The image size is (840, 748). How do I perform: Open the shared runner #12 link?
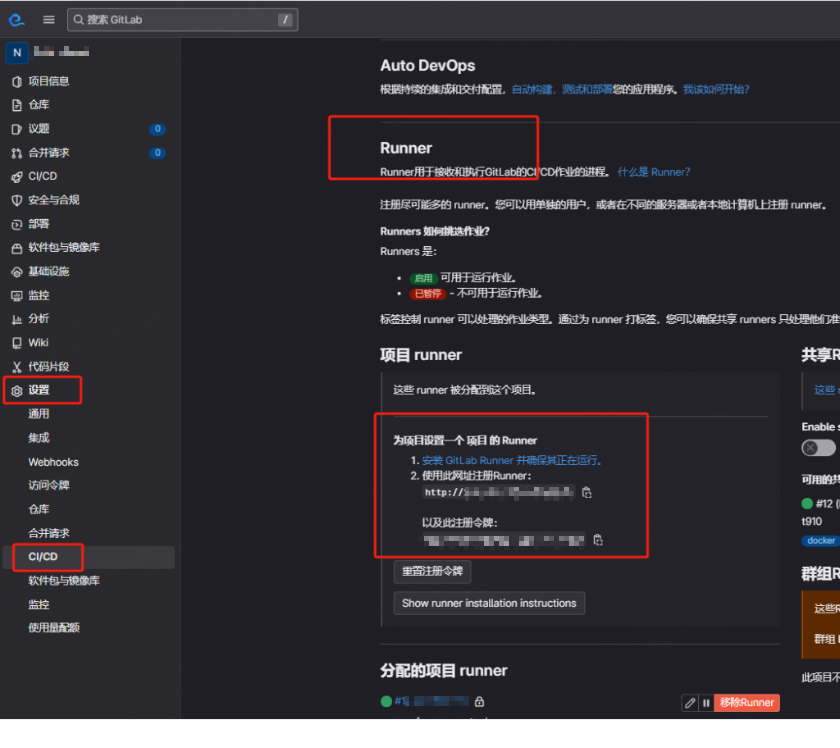point(824,504)
